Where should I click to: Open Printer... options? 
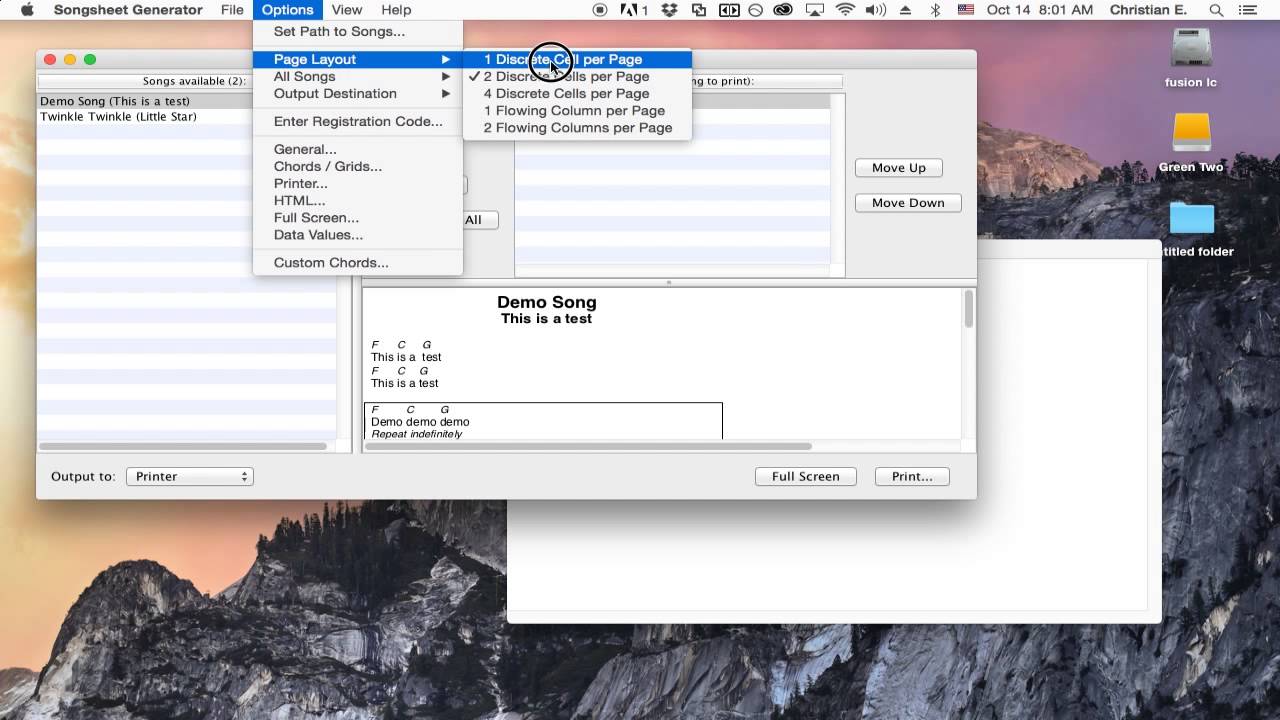pyautogui.click(x=358, y=184)
